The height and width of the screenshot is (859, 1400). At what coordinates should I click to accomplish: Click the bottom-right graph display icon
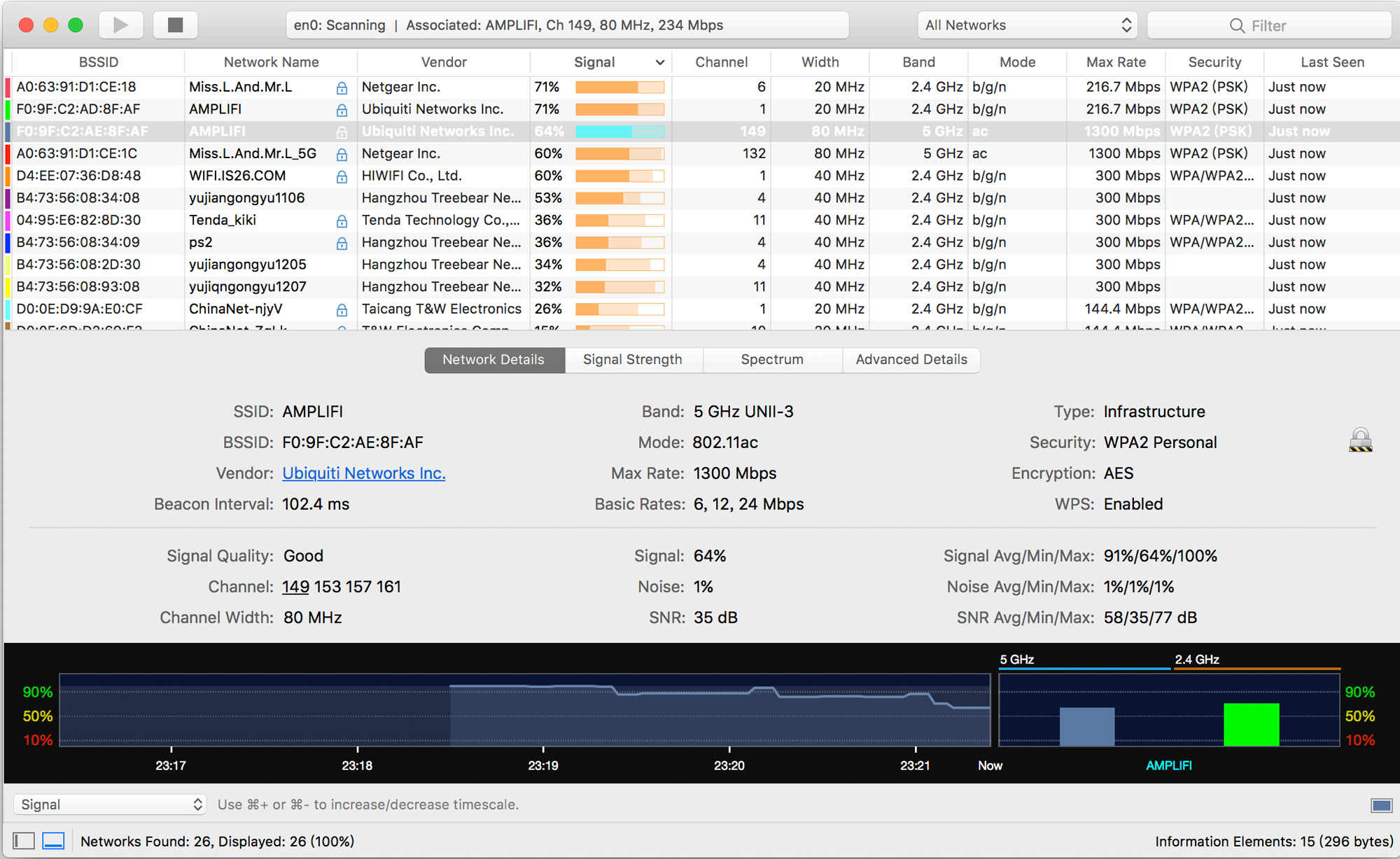click(x=1381, y=805)
